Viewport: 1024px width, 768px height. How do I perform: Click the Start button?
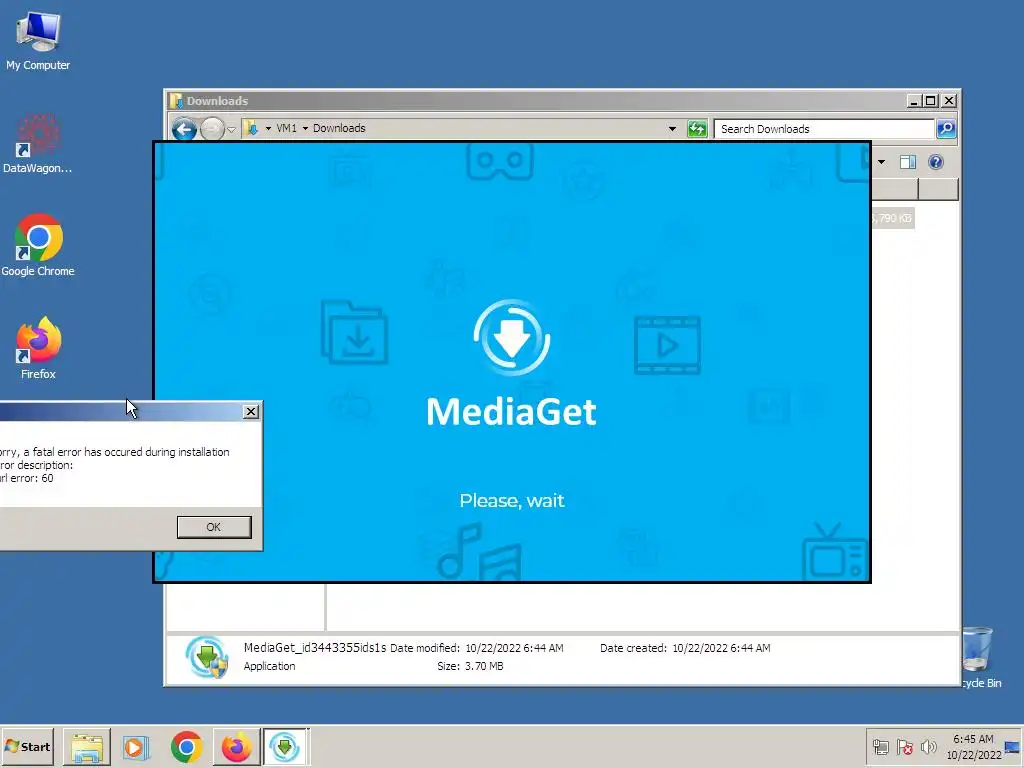point(27,746)
